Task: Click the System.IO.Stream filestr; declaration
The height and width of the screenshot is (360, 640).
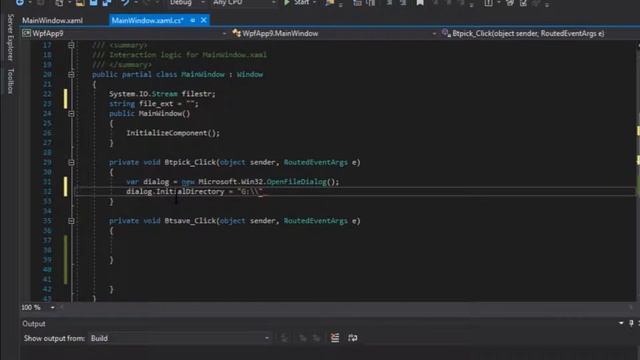Action: (162, 94)
